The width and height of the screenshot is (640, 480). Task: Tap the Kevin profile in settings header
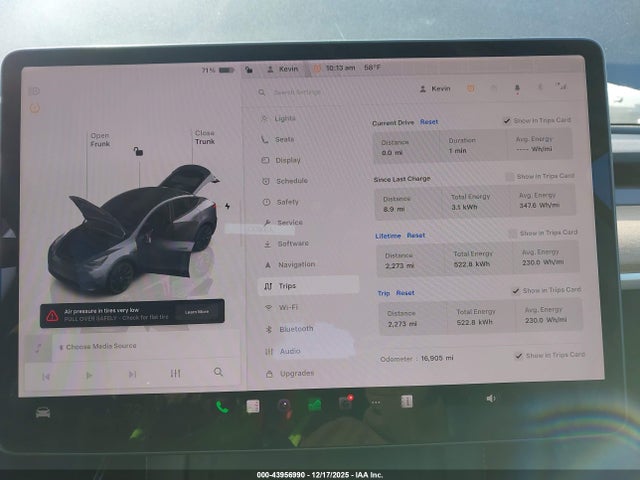pyautogui.click(x=435, y=89)
